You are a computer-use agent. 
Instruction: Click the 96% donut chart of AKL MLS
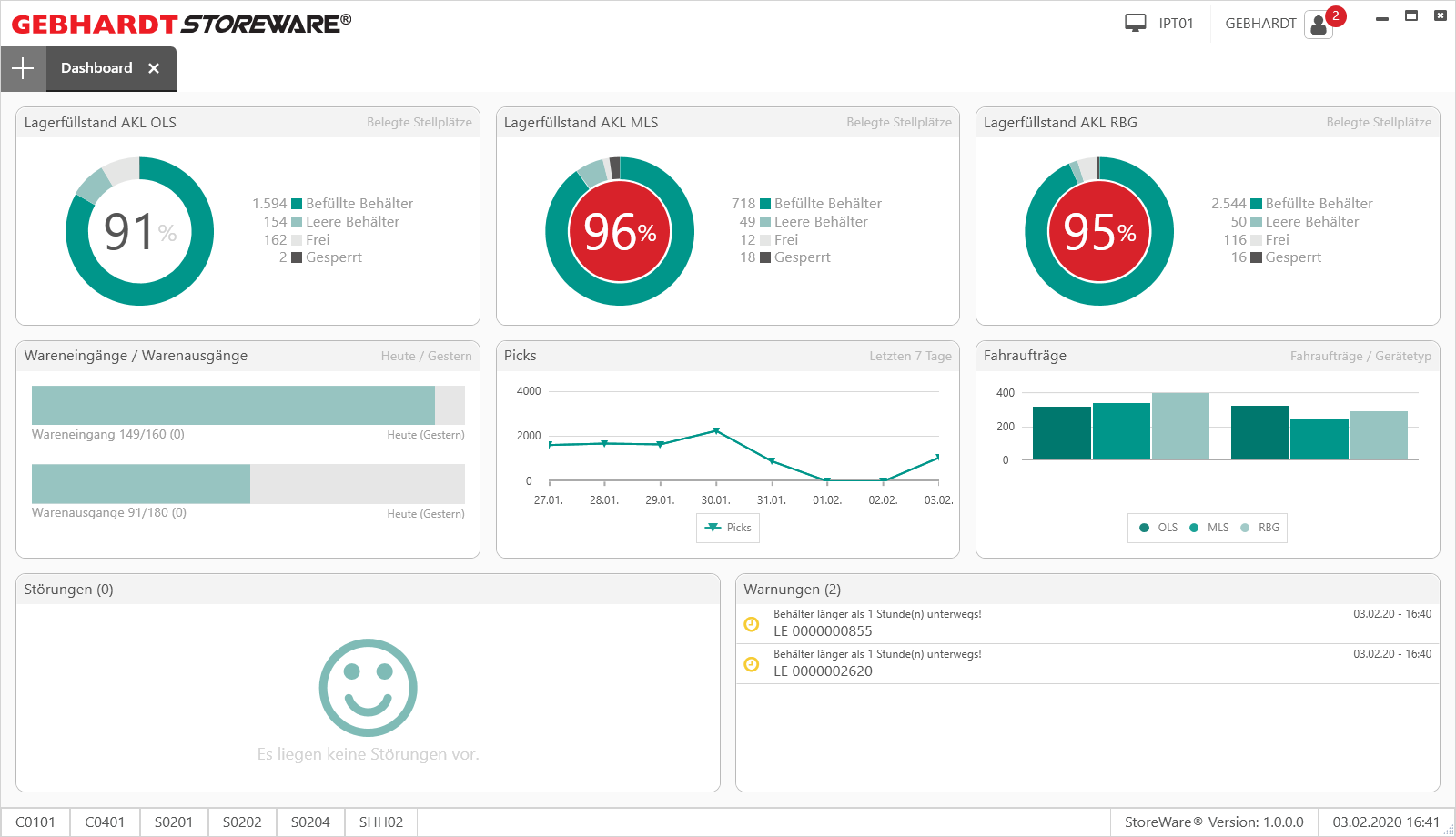(x=620, y=231)
